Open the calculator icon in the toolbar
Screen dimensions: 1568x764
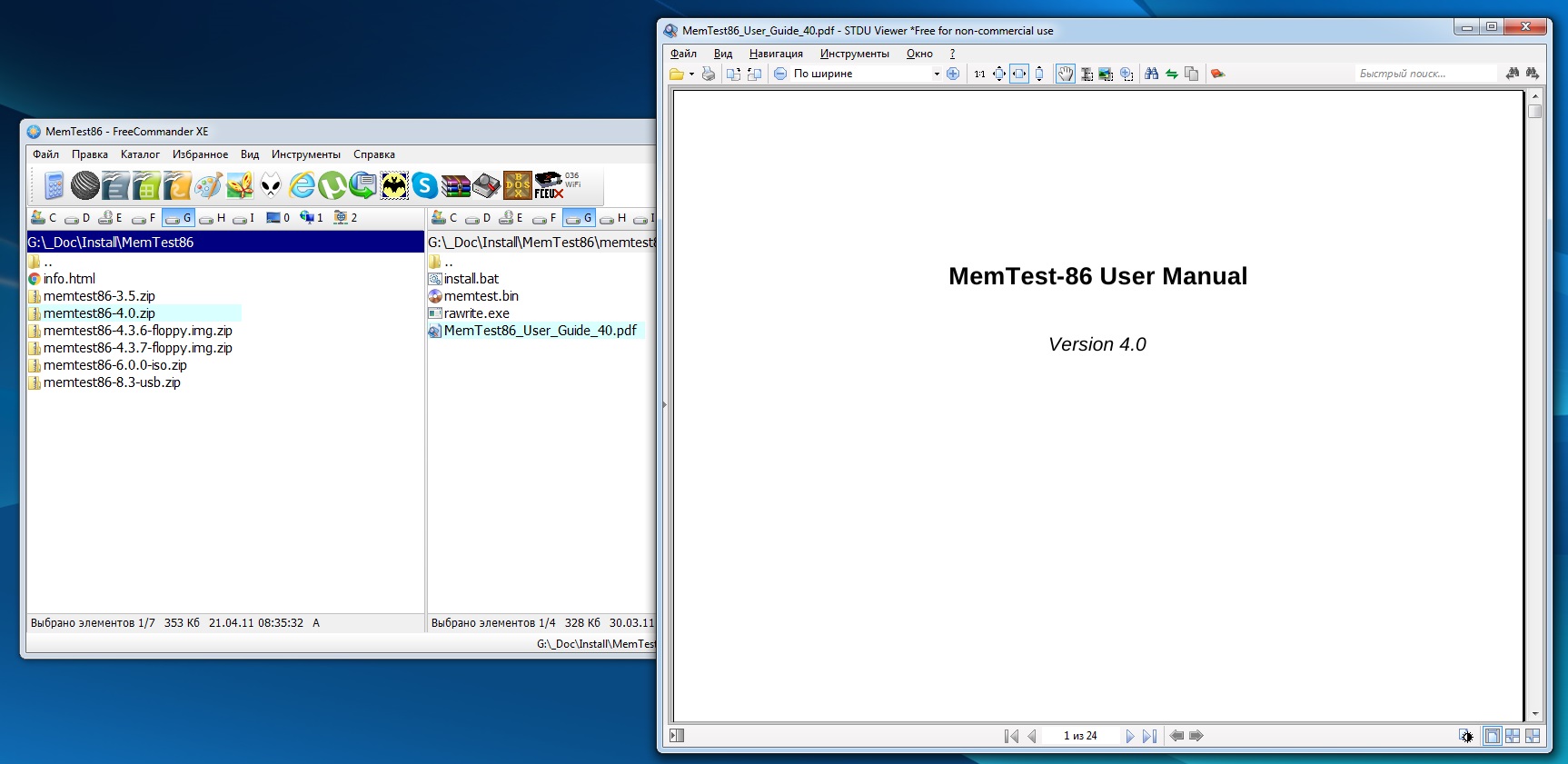[55, 185]
